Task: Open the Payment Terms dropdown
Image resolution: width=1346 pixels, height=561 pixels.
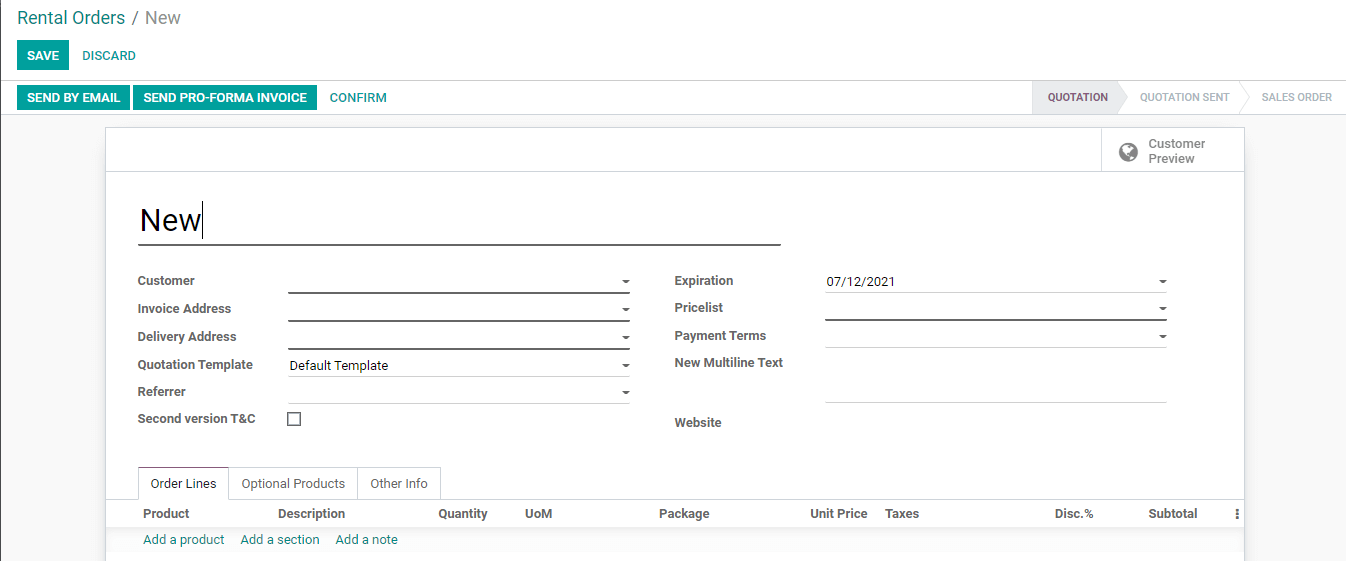Action: [x=1162, y=337]
